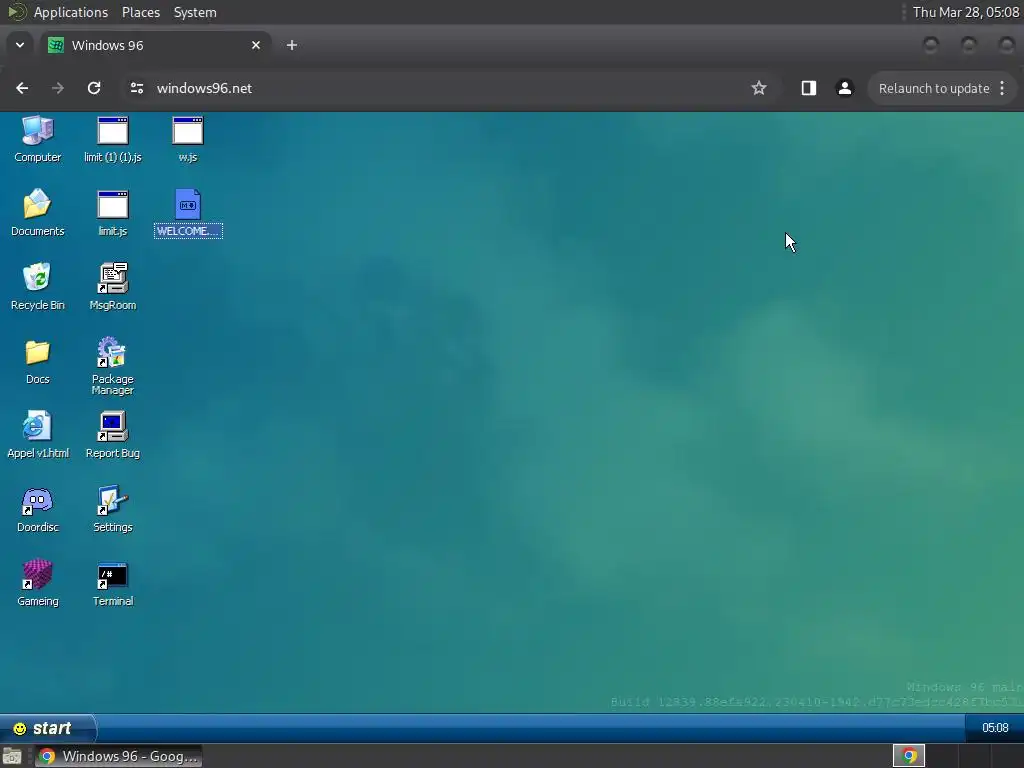Click the Windows 96 start button
This screenshot has width=1024, height=768.
[x=47, y=728]
